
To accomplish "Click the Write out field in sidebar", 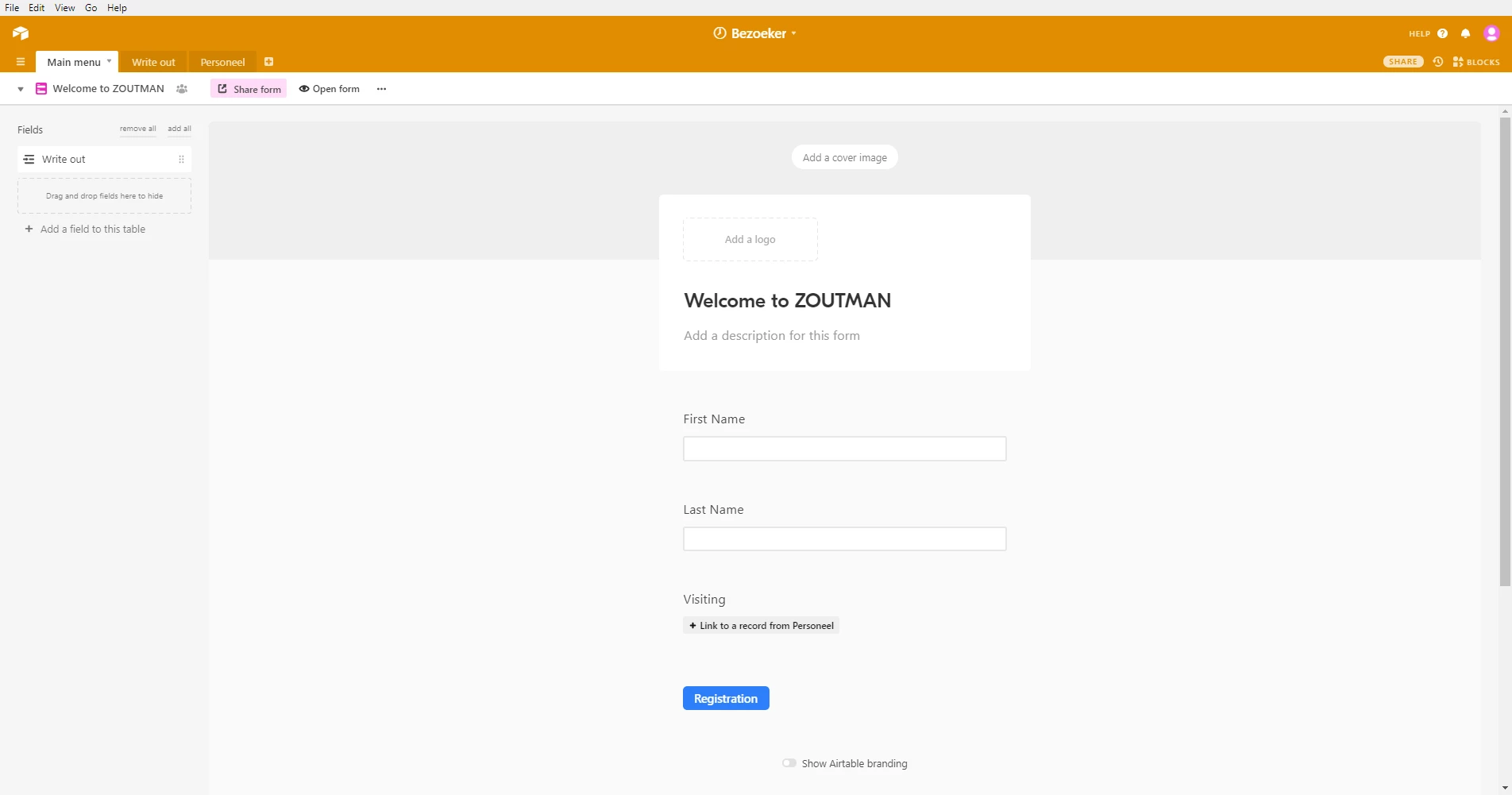I will pos(104,160).
